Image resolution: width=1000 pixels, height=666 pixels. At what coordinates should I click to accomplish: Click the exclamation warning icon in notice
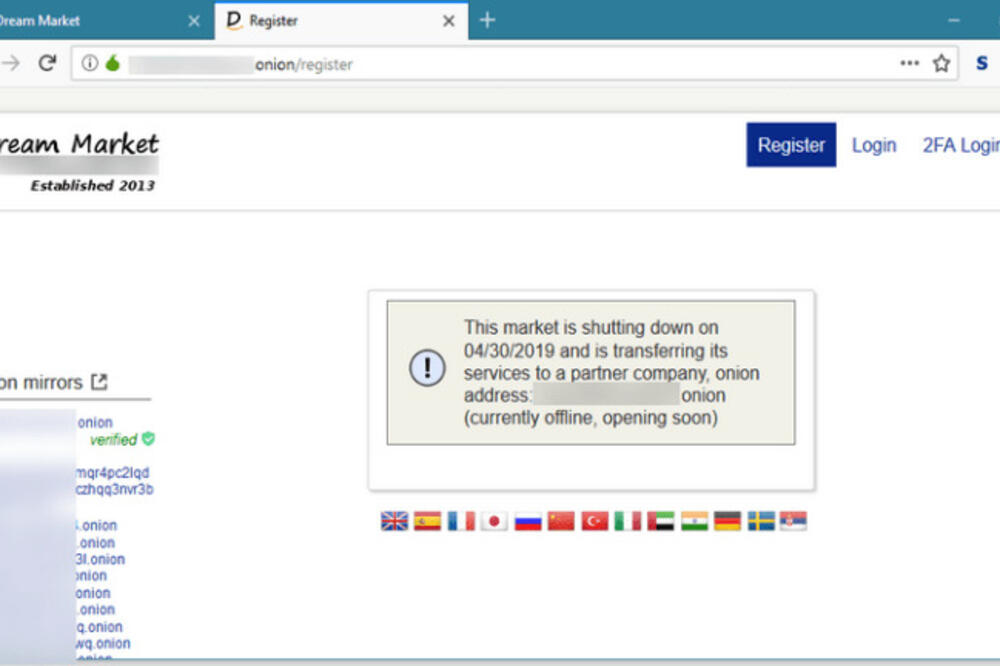point(427,368)
